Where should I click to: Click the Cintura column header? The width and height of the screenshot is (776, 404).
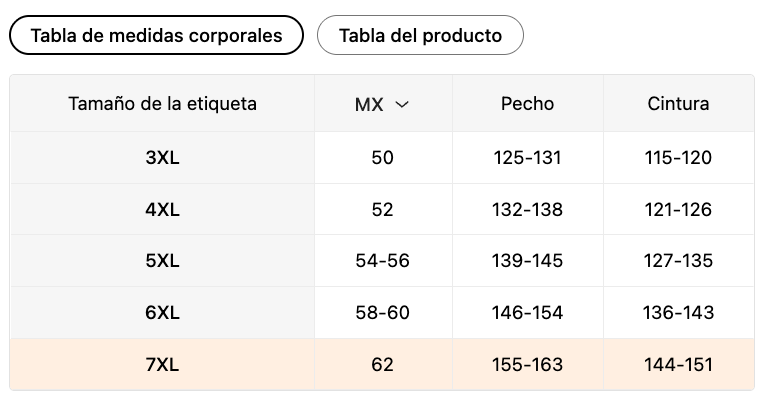click(679, 103)
